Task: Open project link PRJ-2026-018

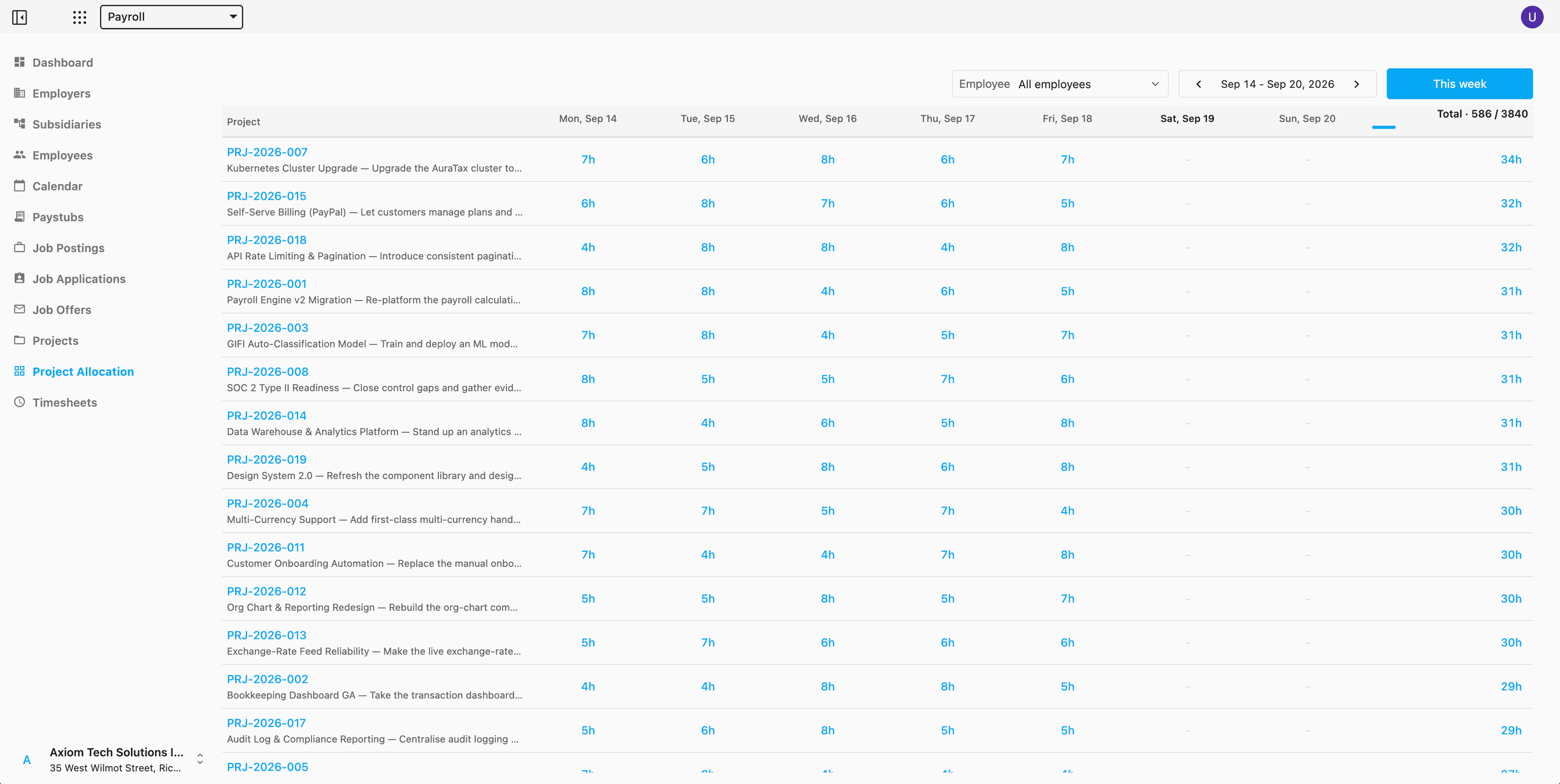Action: (266, 240)
